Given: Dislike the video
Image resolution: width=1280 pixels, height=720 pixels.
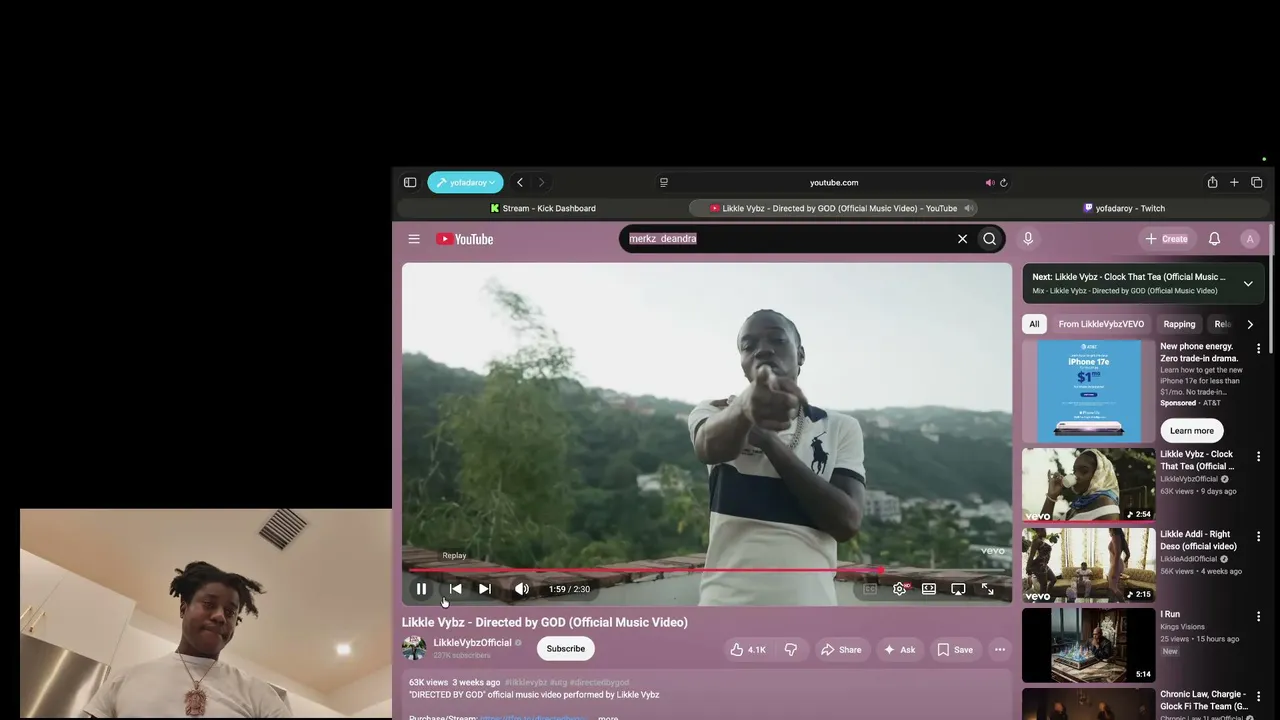Looking at the screenshot, I should coord(791,650).
